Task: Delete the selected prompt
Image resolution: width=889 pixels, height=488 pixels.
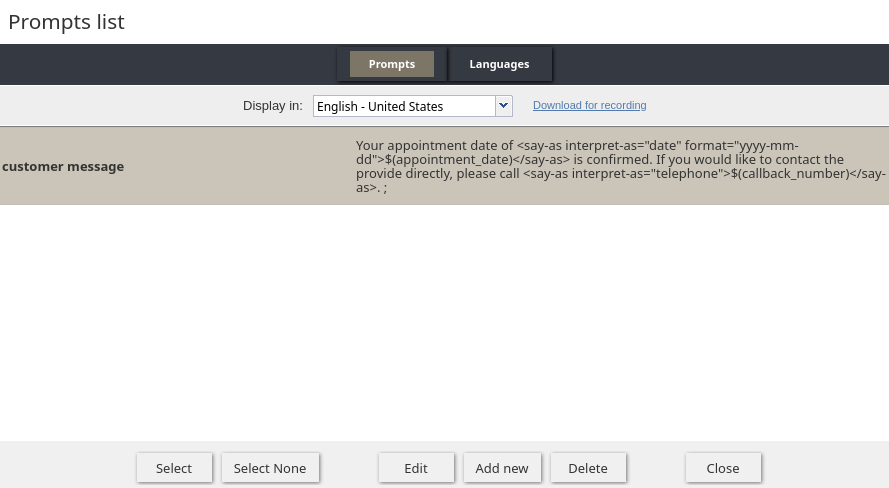Action: [x=587, y=468]
